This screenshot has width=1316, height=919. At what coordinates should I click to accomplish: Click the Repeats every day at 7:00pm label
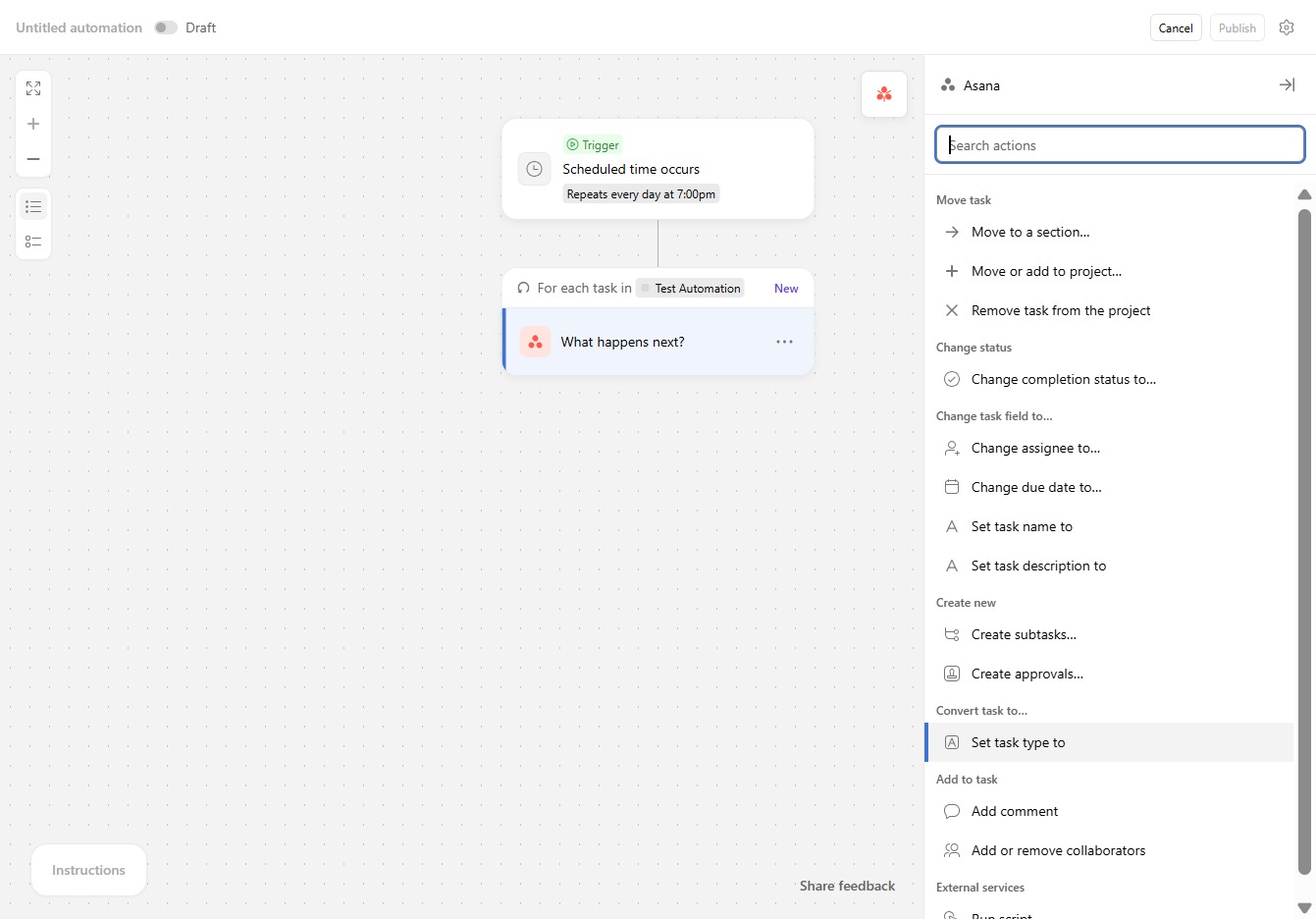641,194
